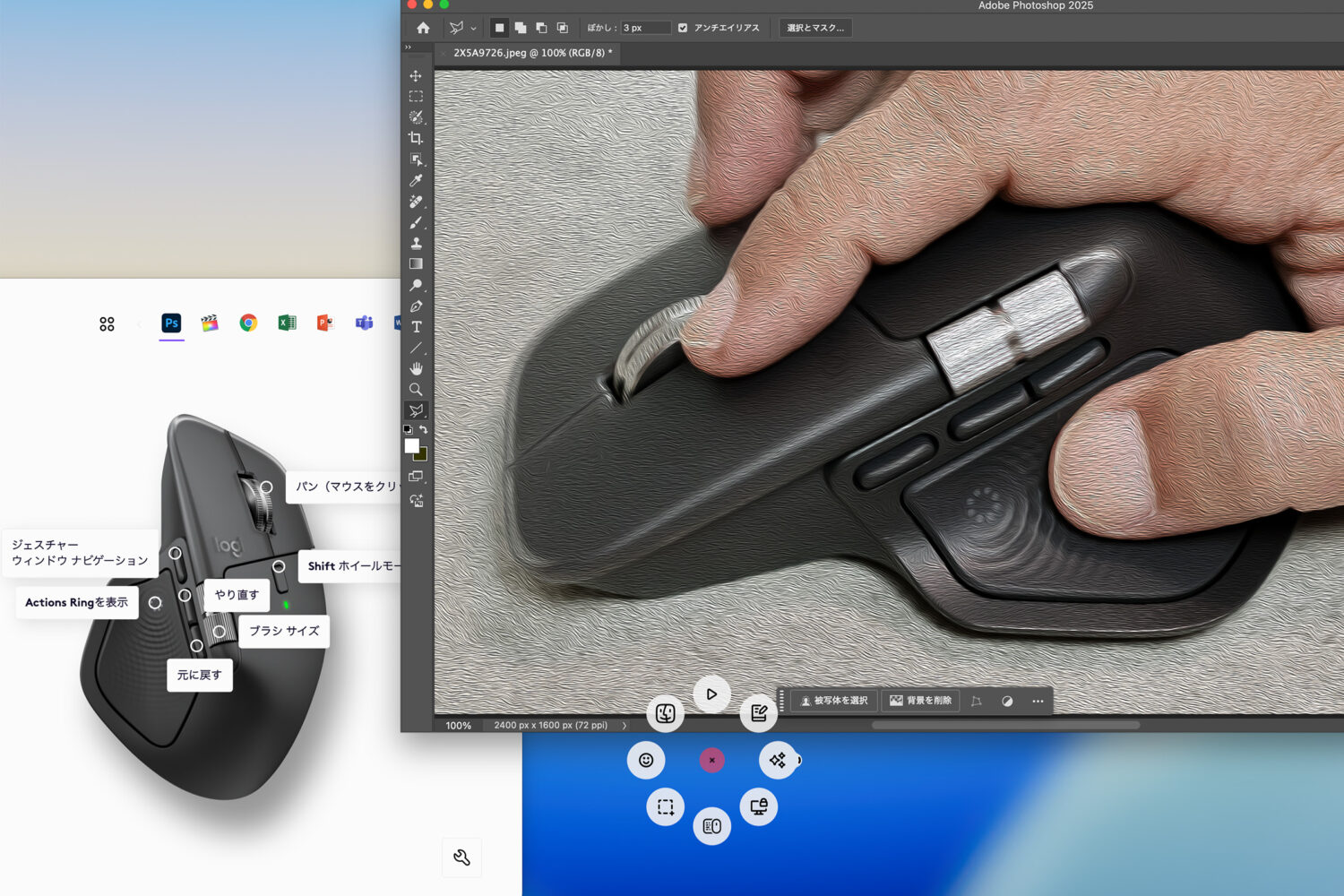Image resolution: width=1344 pixels, height=896 pixels.
Task: Select the Zoom magnifier tool
Action: pyautogui.click(x=416, y=390)
